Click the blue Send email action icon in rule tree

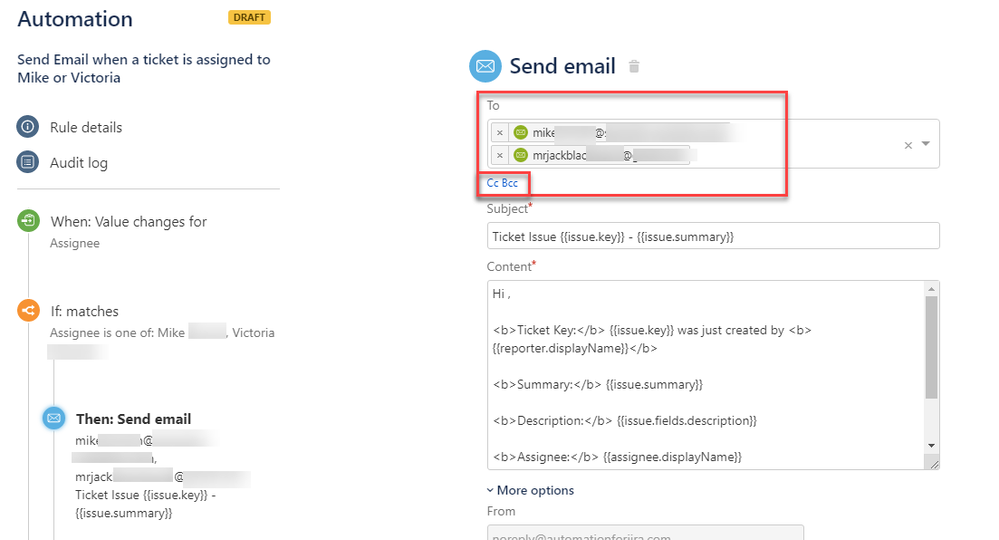point(54,418)
